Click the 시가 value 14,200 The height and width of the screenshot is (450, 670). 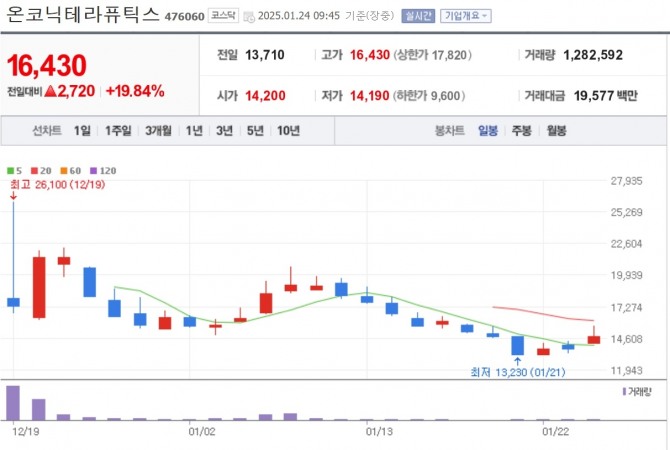(x=265, y=95)
